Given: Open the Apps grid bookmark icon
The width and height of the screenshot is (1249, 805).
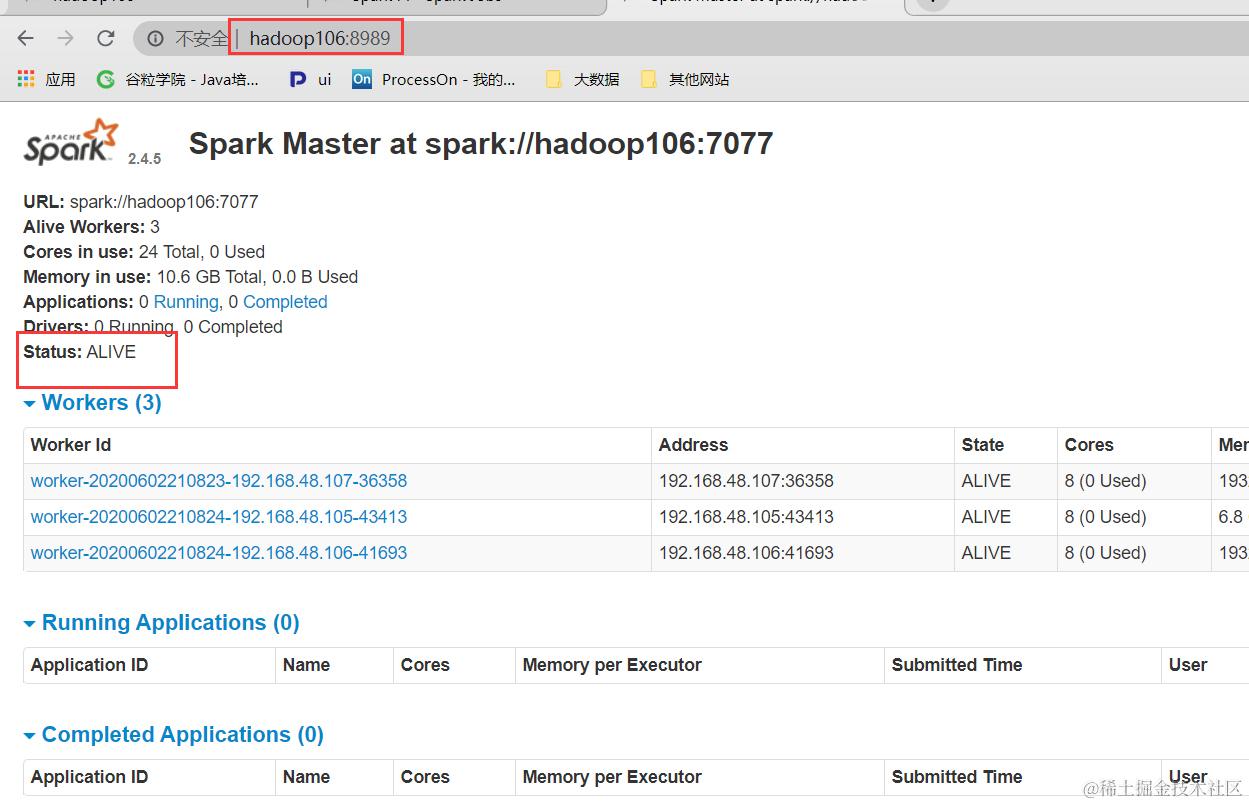Looking at the screenshot, I should (x=26, y=79).
